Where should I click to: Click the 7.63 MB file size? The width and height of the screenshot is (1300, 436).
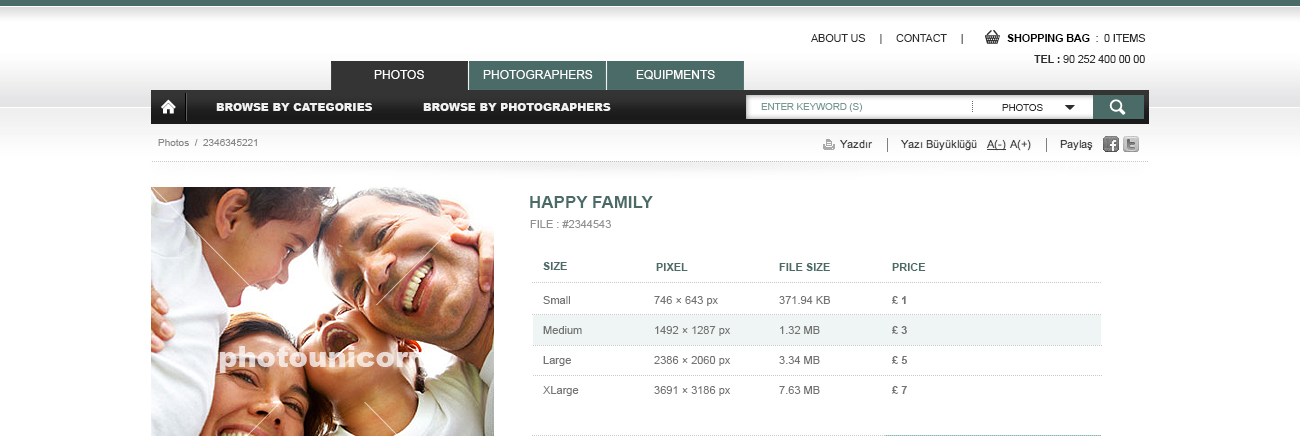(x=799, y=390)
